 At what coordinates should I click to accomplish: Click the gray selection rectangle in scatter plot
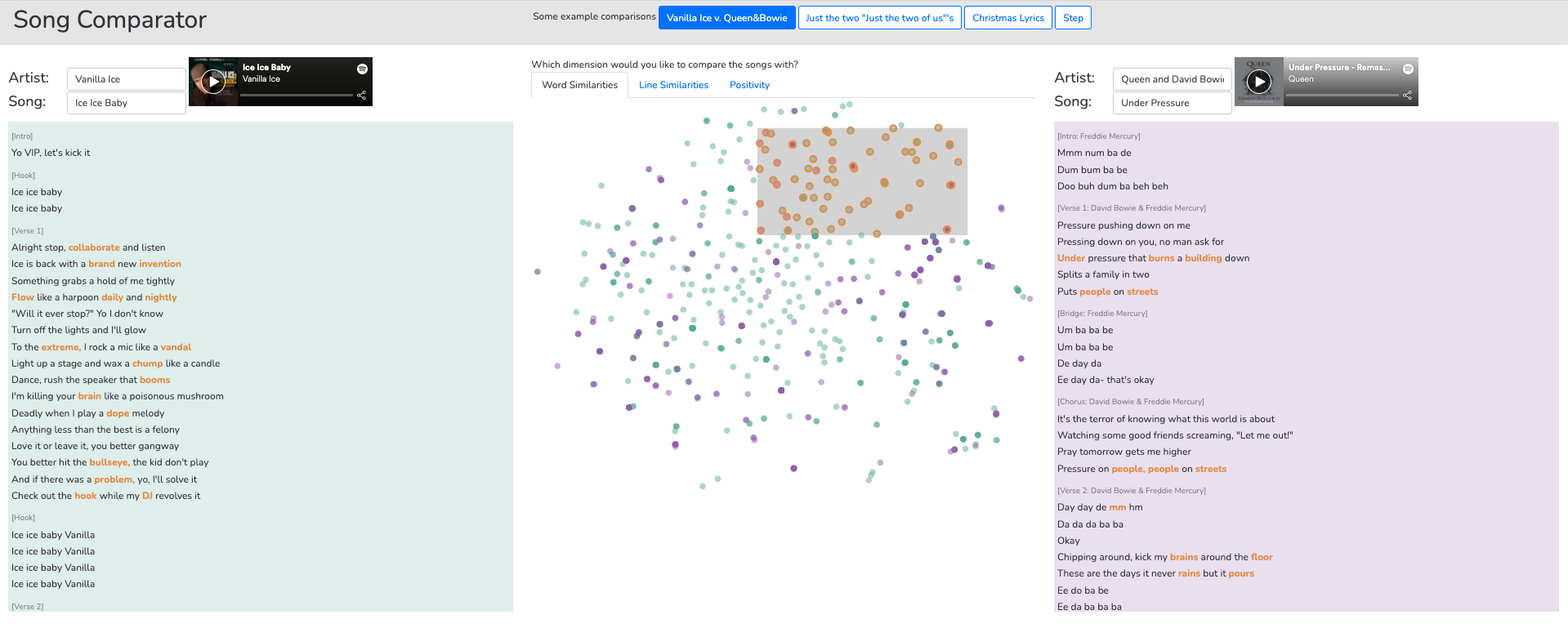pyautogui.click(x=863, y=181)
